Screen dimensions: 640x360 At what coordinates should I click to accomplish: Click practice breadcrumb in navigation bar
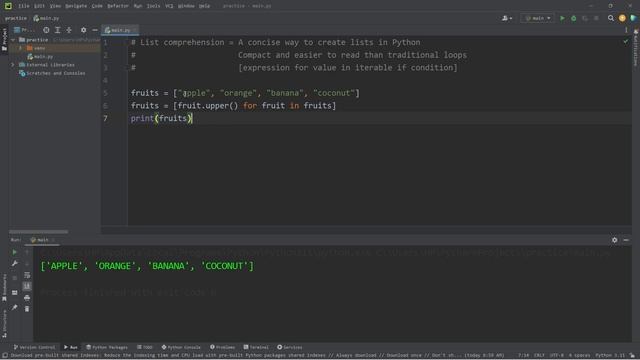click(x=16, y=18)
